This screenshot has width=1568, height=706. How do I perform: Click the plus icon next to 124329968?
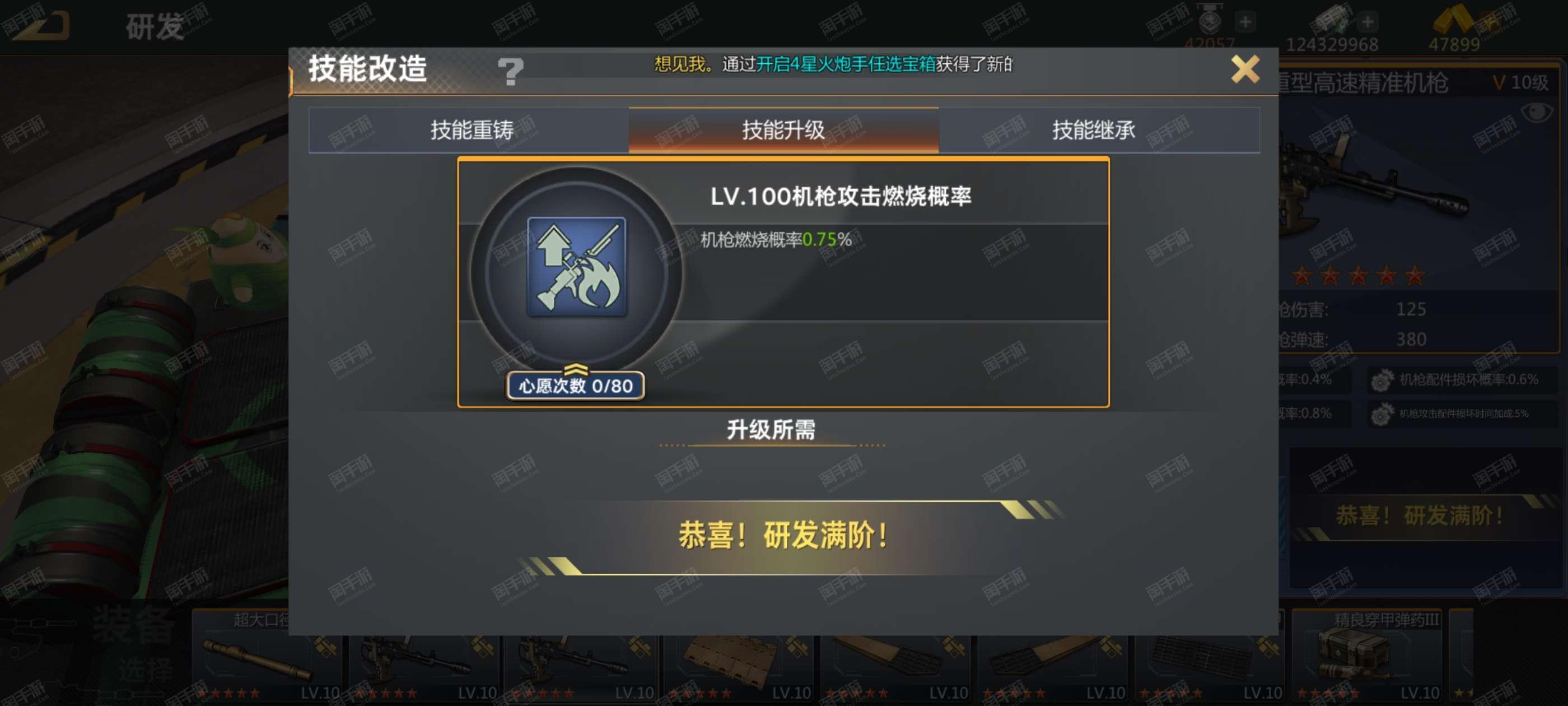click(1368, 22)
